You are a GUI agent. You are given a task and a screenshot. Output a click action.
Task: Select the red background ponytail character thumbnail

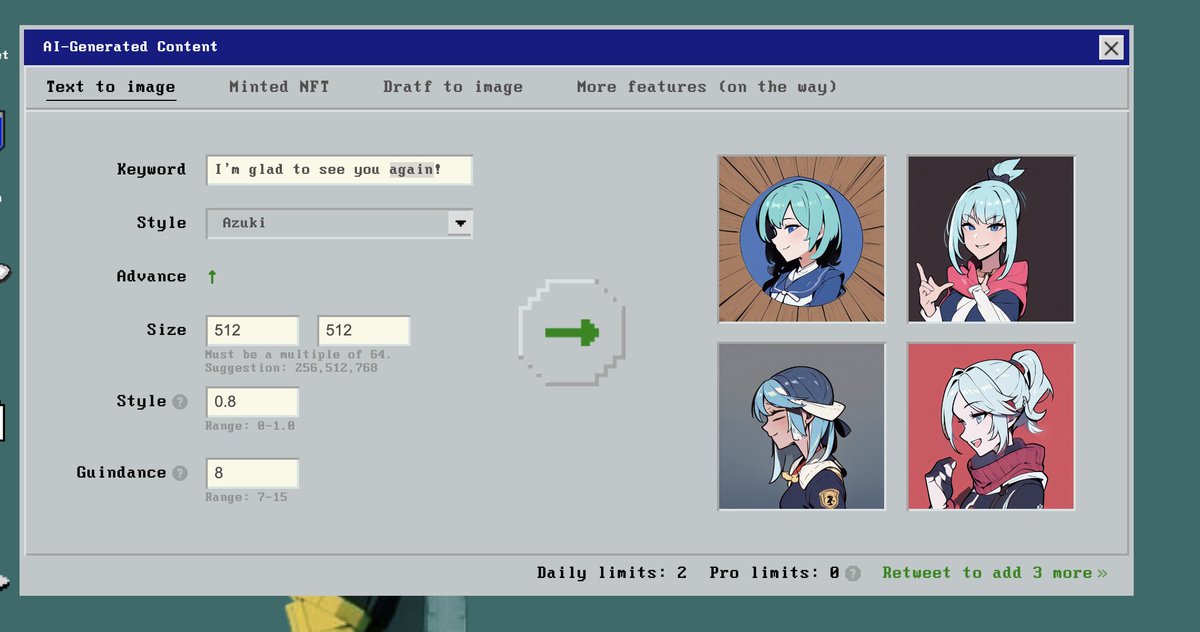tap(991, 426)
